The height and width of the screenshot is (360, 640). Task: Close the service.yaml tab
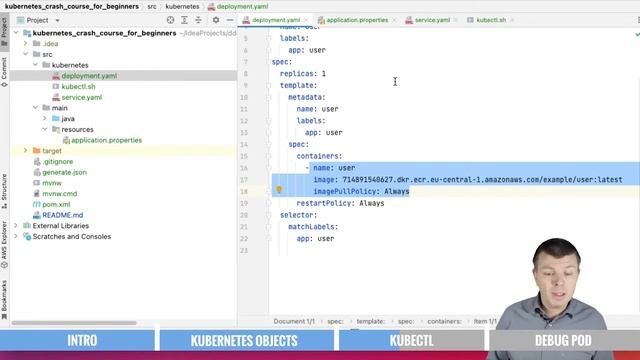point(456,20)
